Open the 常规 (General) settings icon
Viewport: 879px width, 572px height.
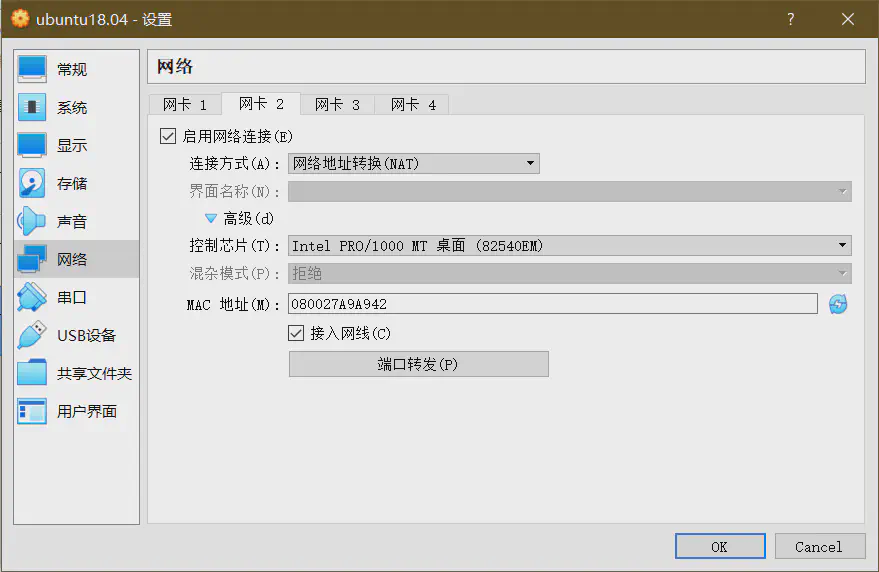pyautogui.click(x=32, y=69)
